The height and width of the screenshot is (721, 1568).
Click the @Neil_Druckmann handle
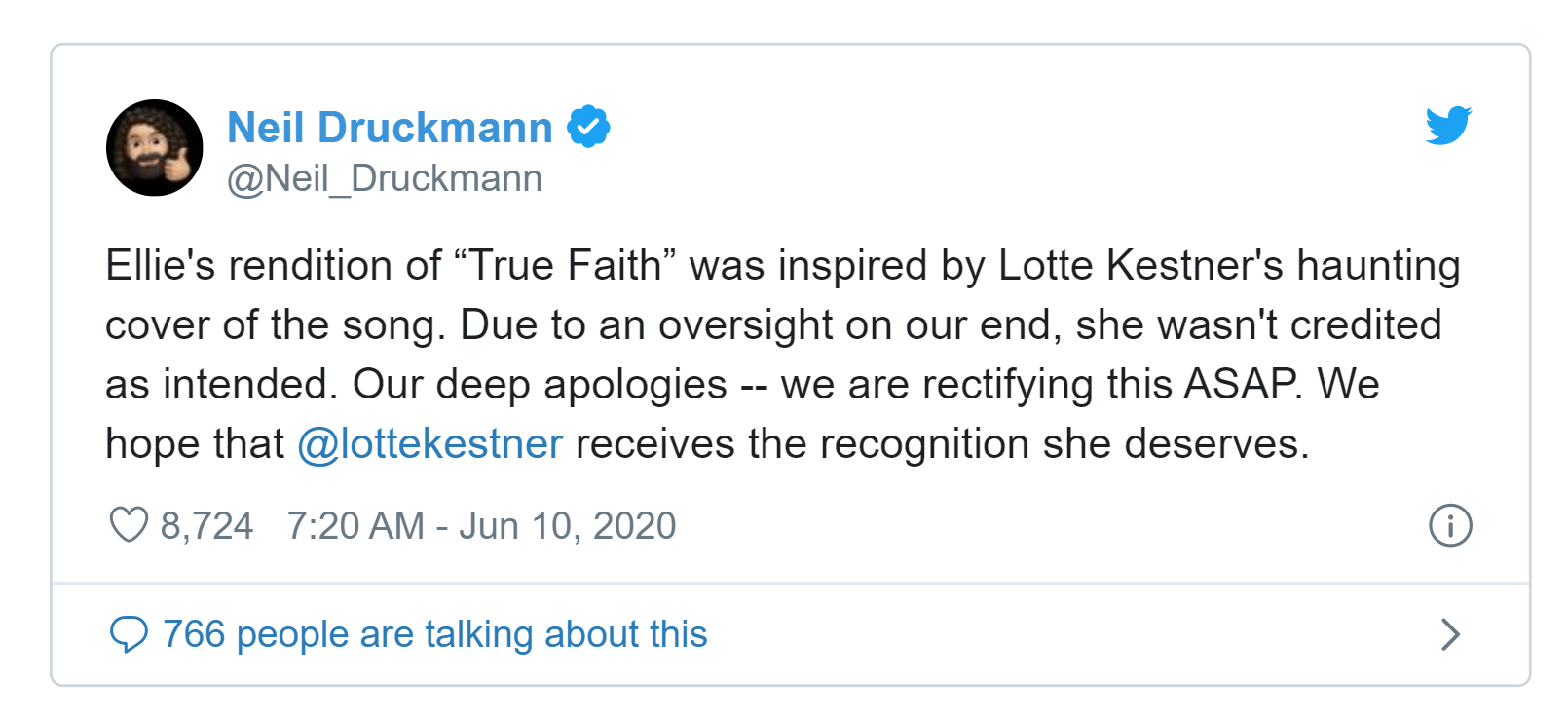pos(385,179)
